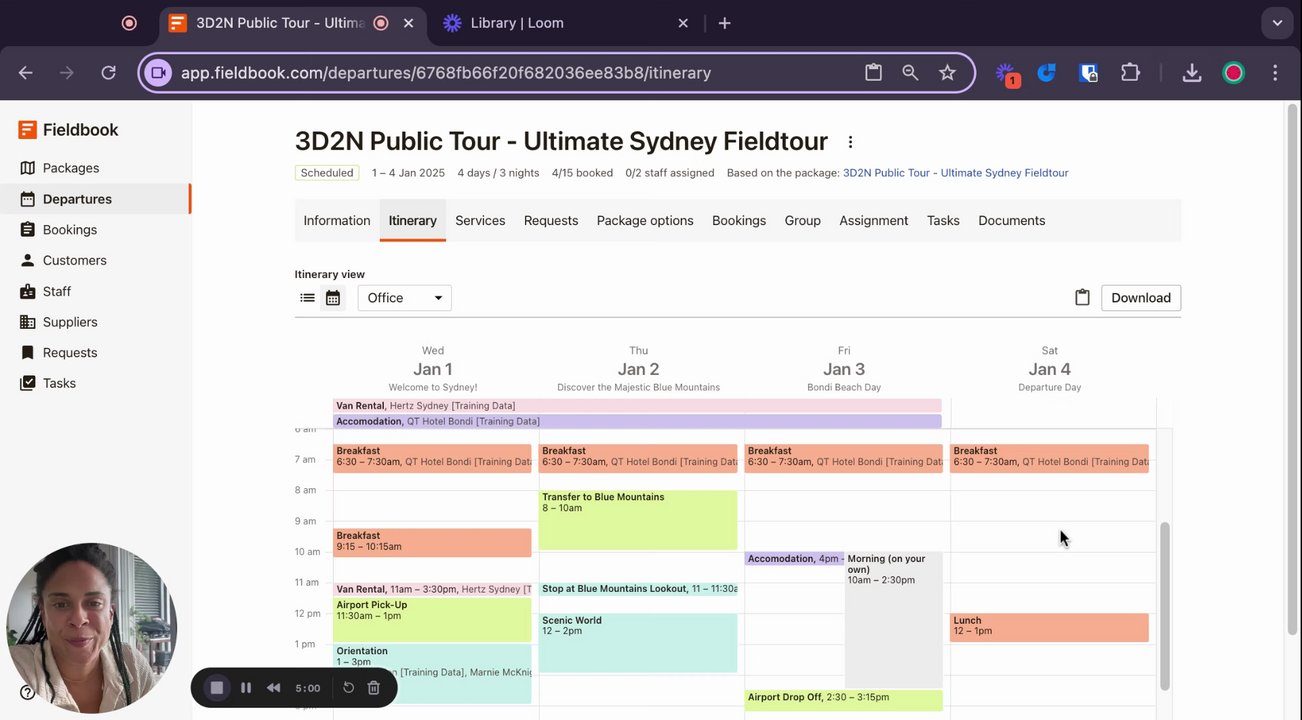Click the clipboard icon in the address bar
The width and height of the screenshot is (1302, 720).
pos(873,73)
